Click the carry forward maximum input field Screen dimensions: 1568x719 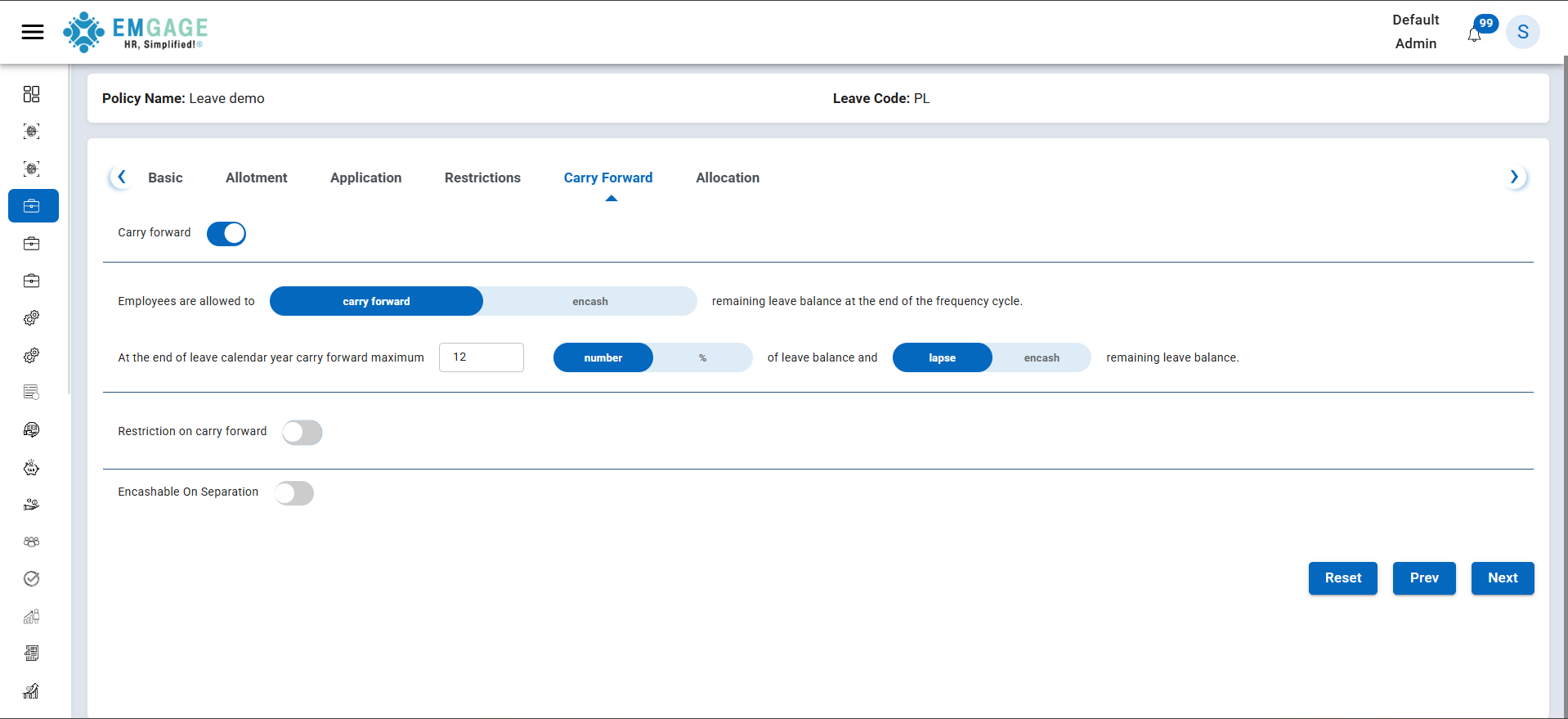coord(481,357)
